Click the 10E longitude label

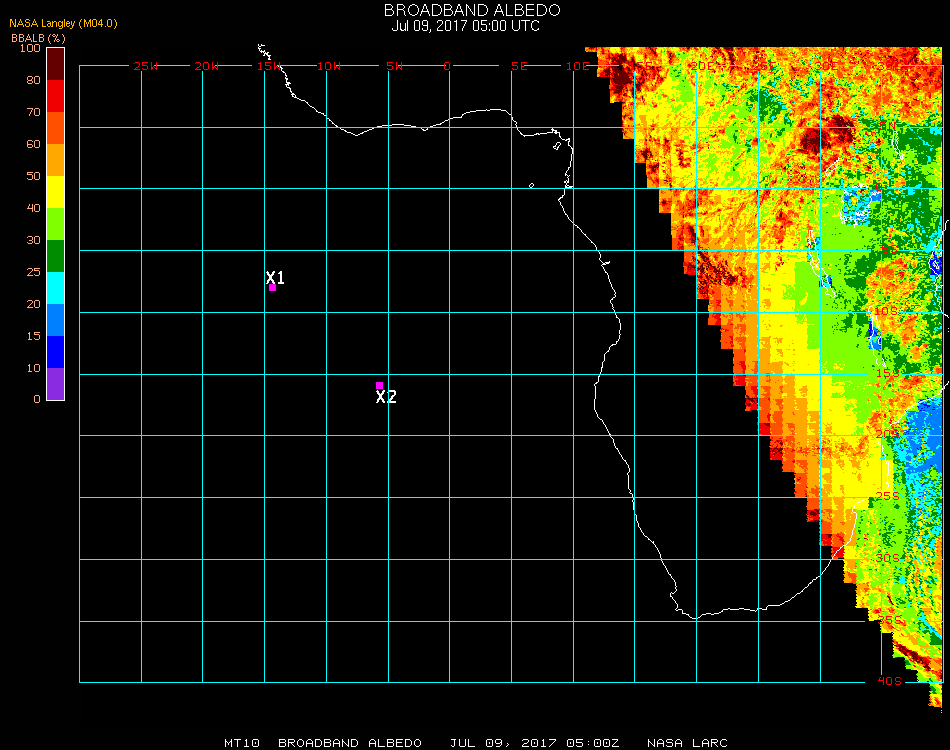578,66
